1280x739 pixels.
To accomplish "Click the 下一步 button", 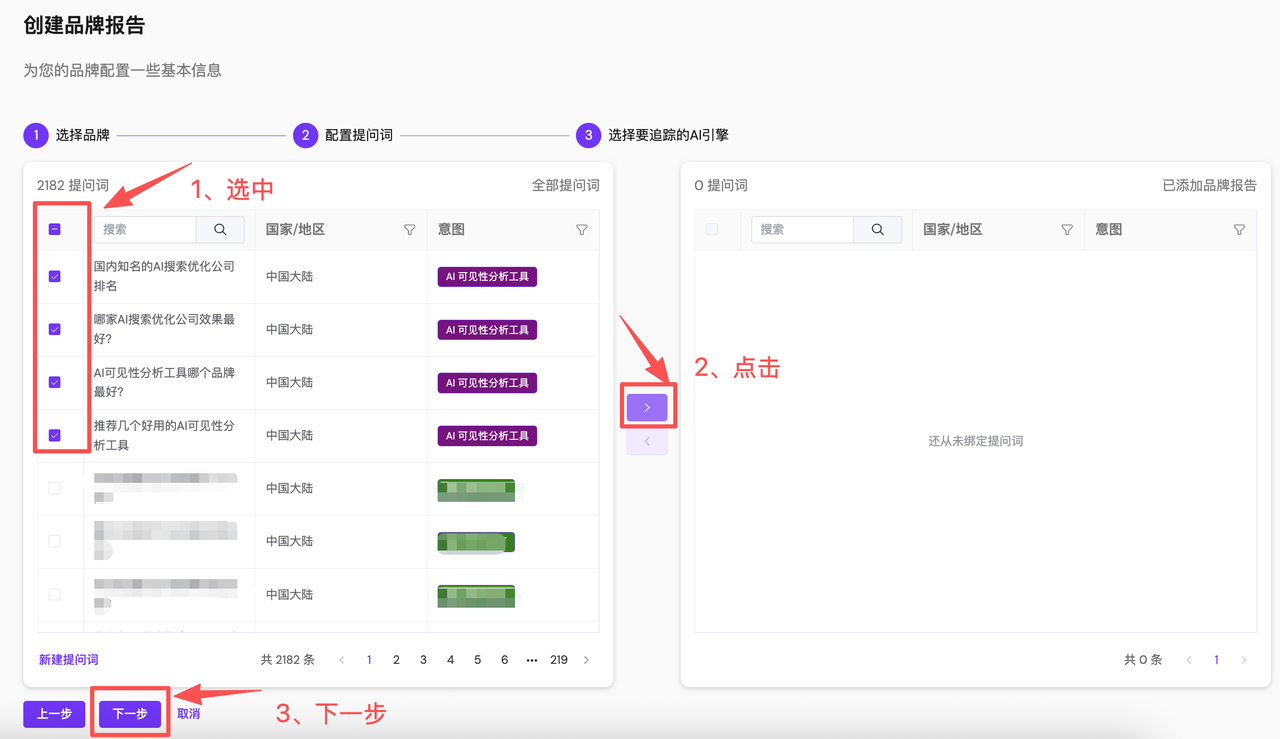I will 129,714.
